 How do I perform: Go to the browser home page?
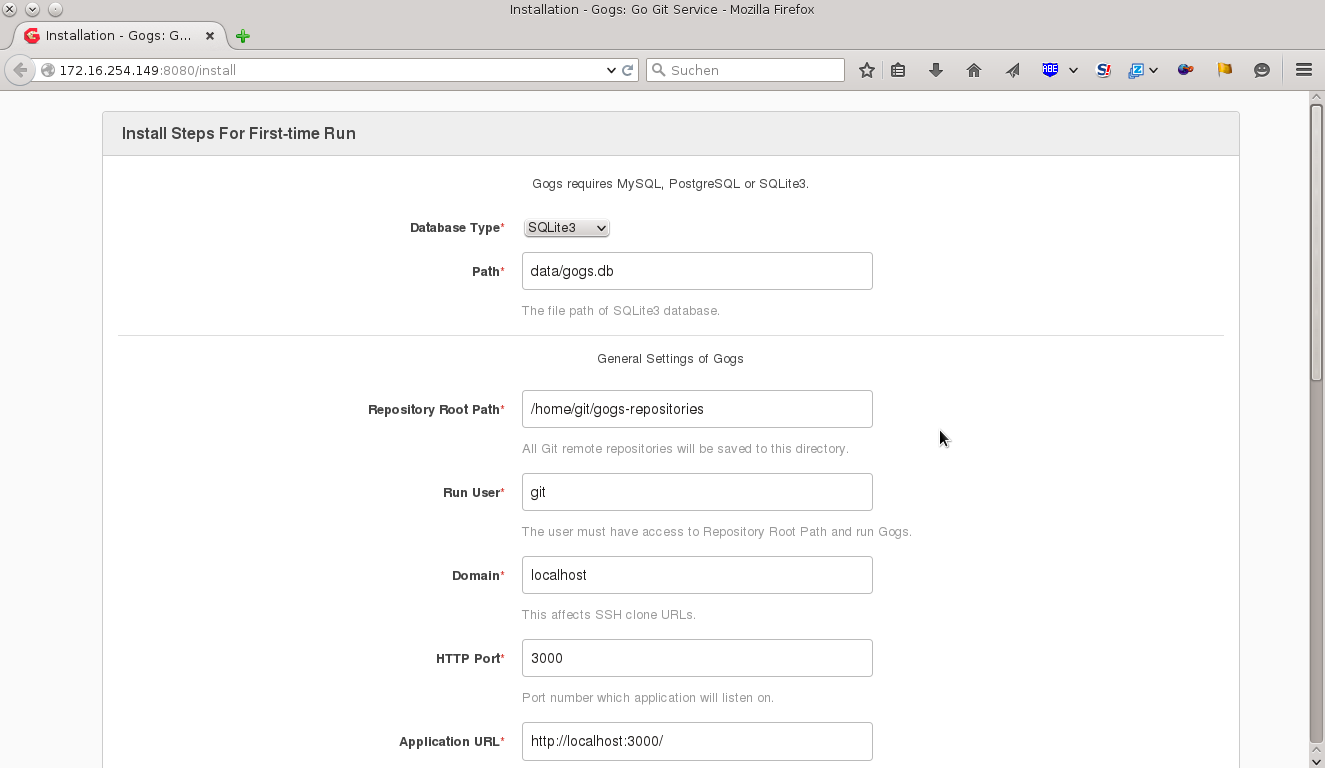point(973,70)
